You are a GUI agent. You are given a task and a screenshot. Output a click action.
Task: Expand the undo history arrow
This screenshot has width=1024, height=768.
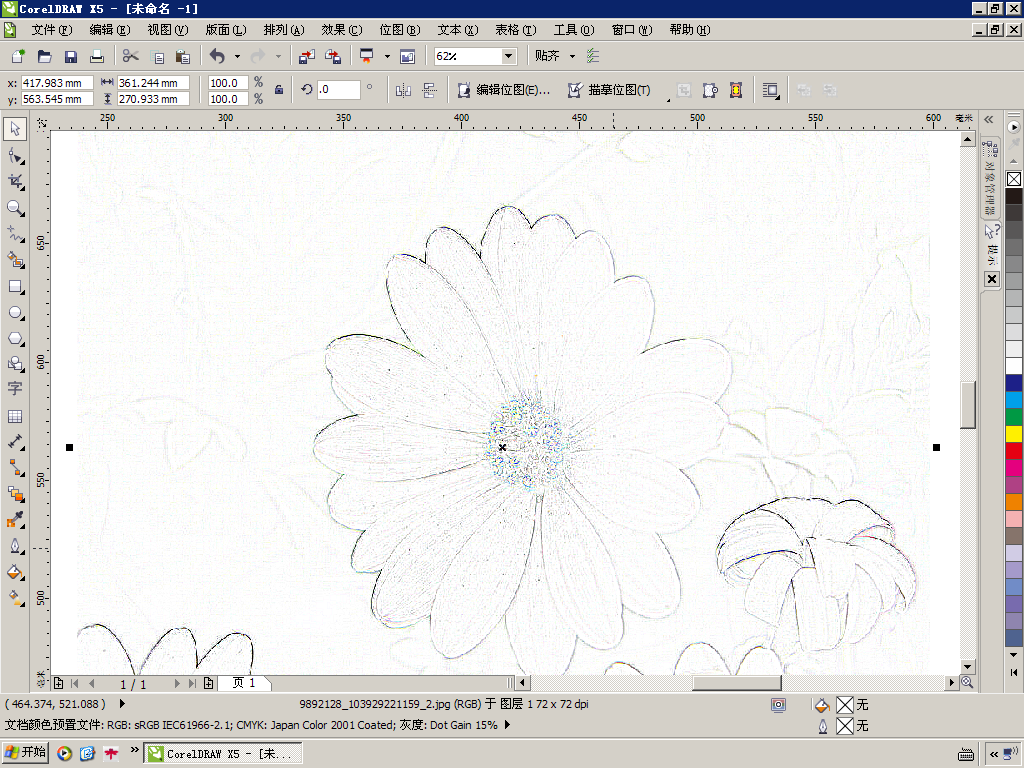tap(237, 57)
